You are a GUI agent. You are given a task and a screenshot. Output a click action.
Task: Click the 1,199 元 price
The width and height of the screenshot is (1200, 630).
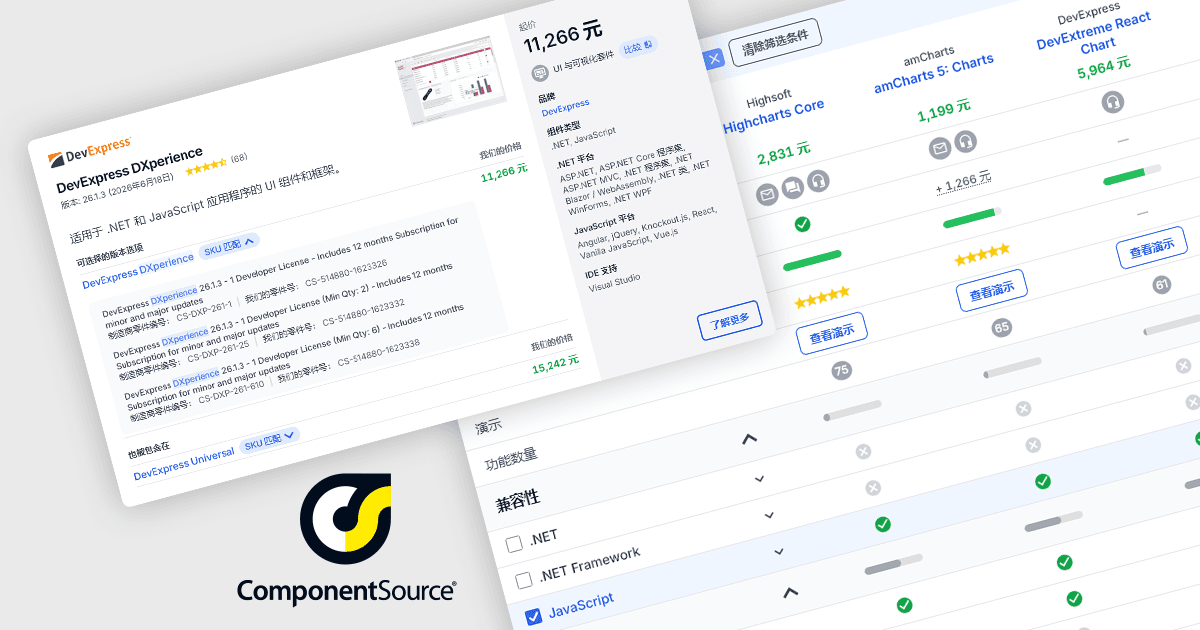point(943,110)
